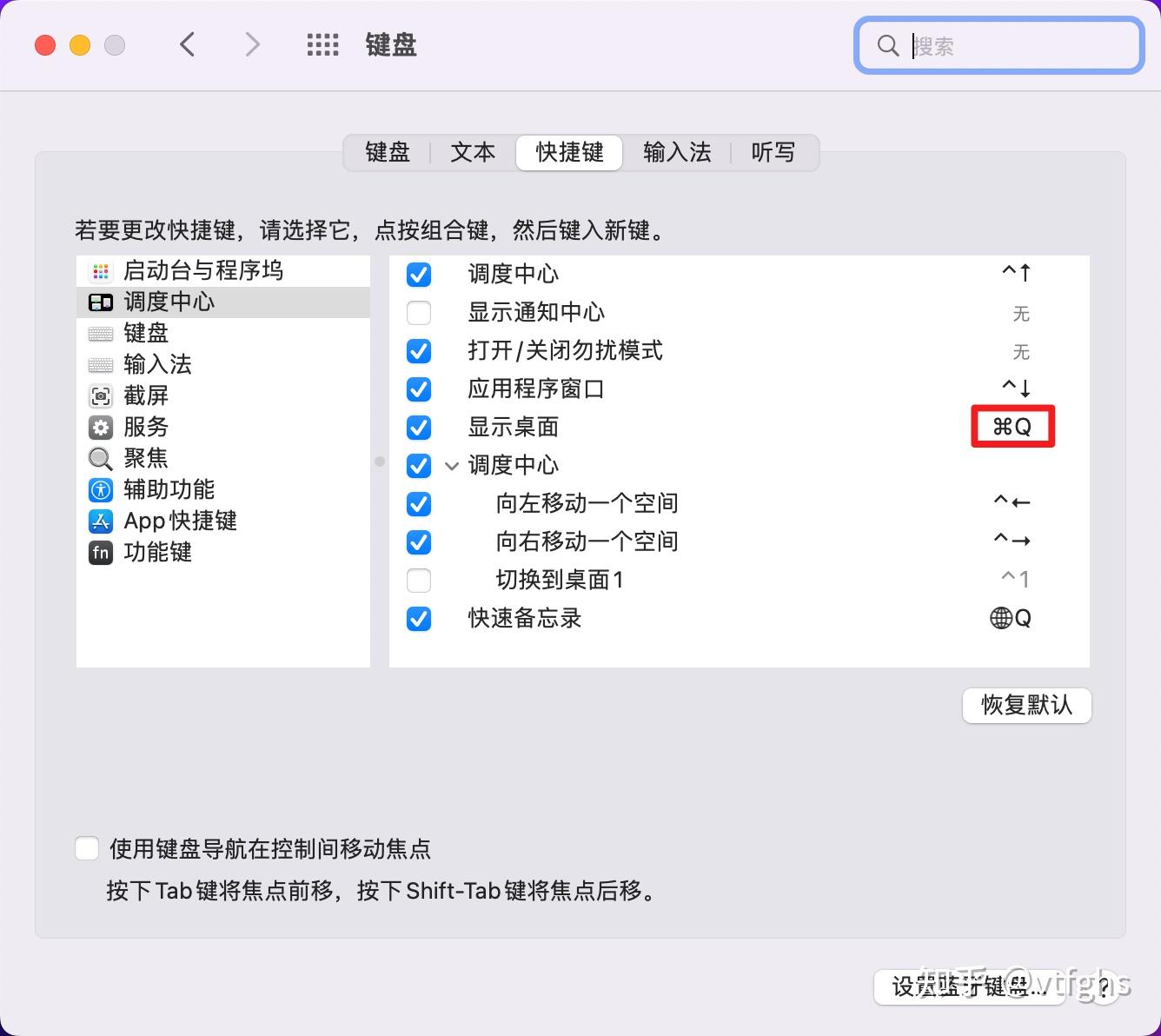The image size is (1161, 1036).
Task: Toggle the checkbox of the expandable 调度中心 group
Action: click(419, 466)
